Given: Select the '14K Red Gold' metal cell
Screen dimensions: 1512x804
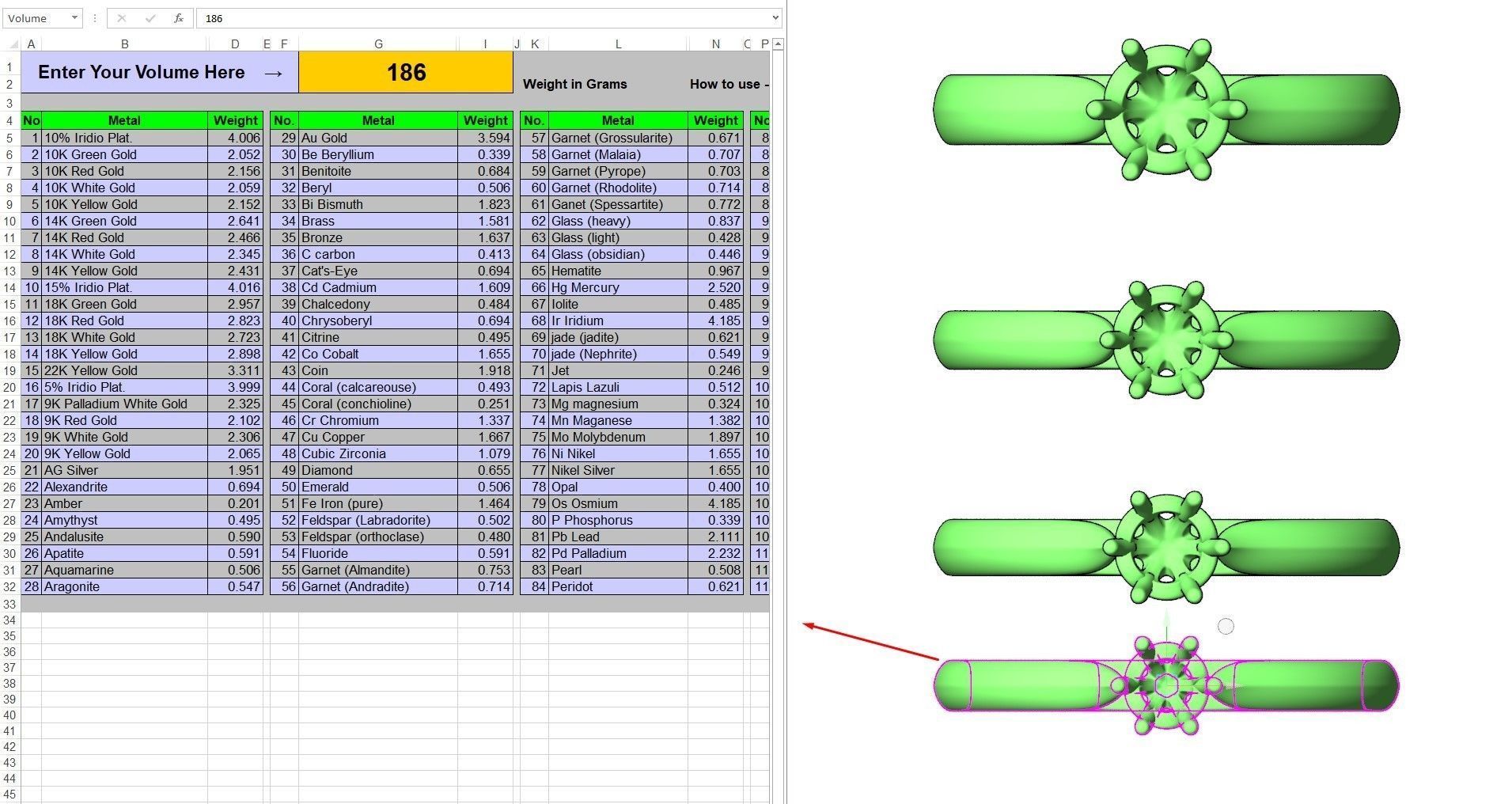Looking at the screenshot, I should tap(124, 237).
